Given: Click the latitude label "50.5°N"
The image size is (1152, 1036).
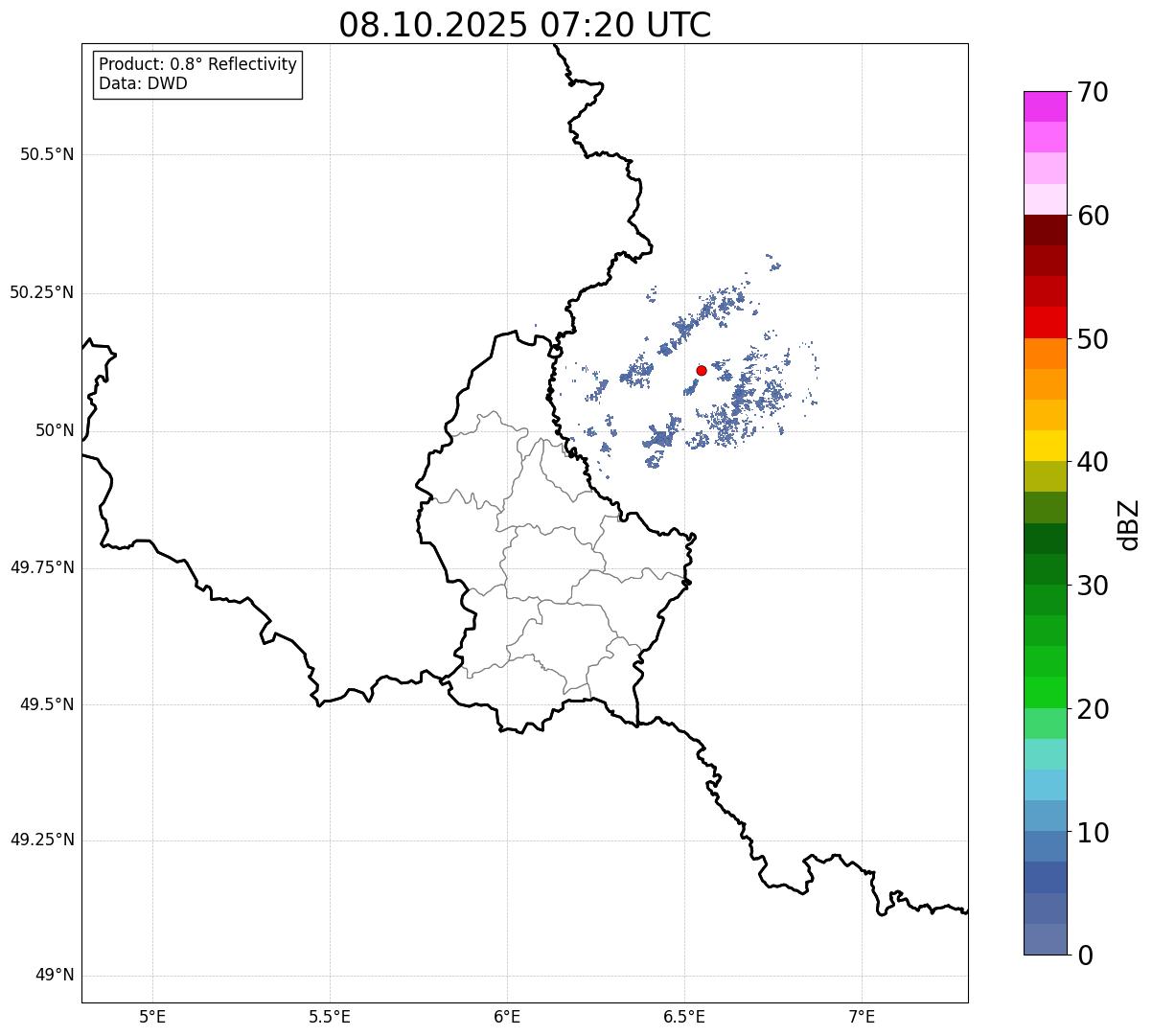Looking at the screenshot, I should [46, 154].
